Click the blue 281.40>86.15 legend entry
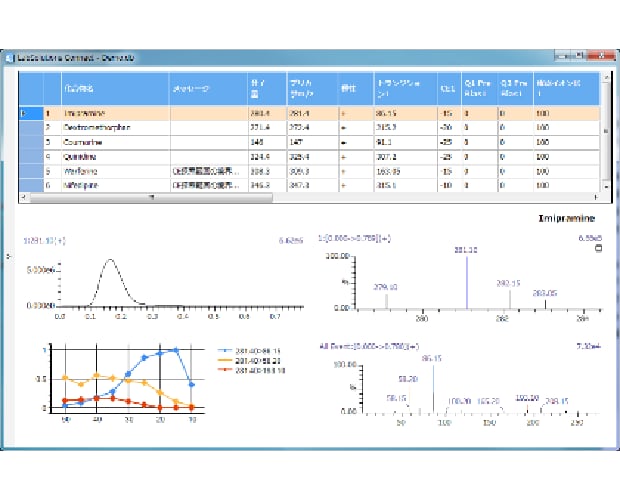This screenshot has height=500, width=620. 249,351
